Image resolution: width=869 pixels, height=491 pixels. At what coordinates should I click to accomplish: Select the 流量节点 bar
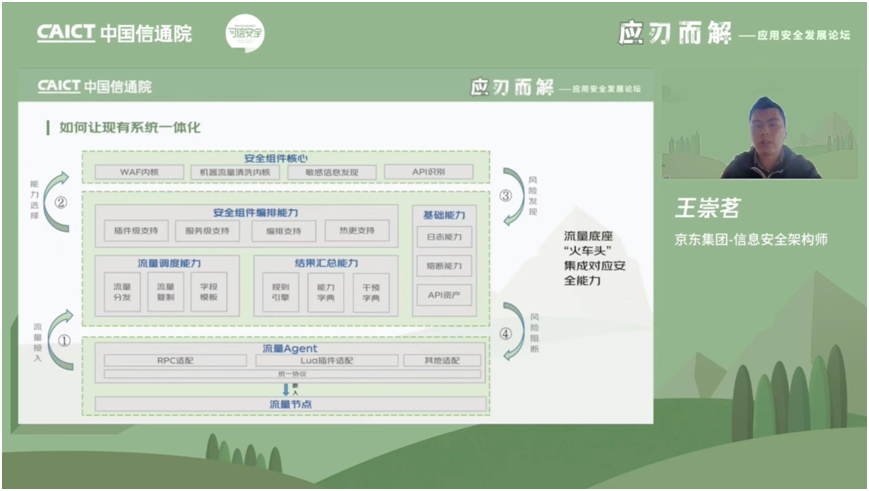coord(290,404)
